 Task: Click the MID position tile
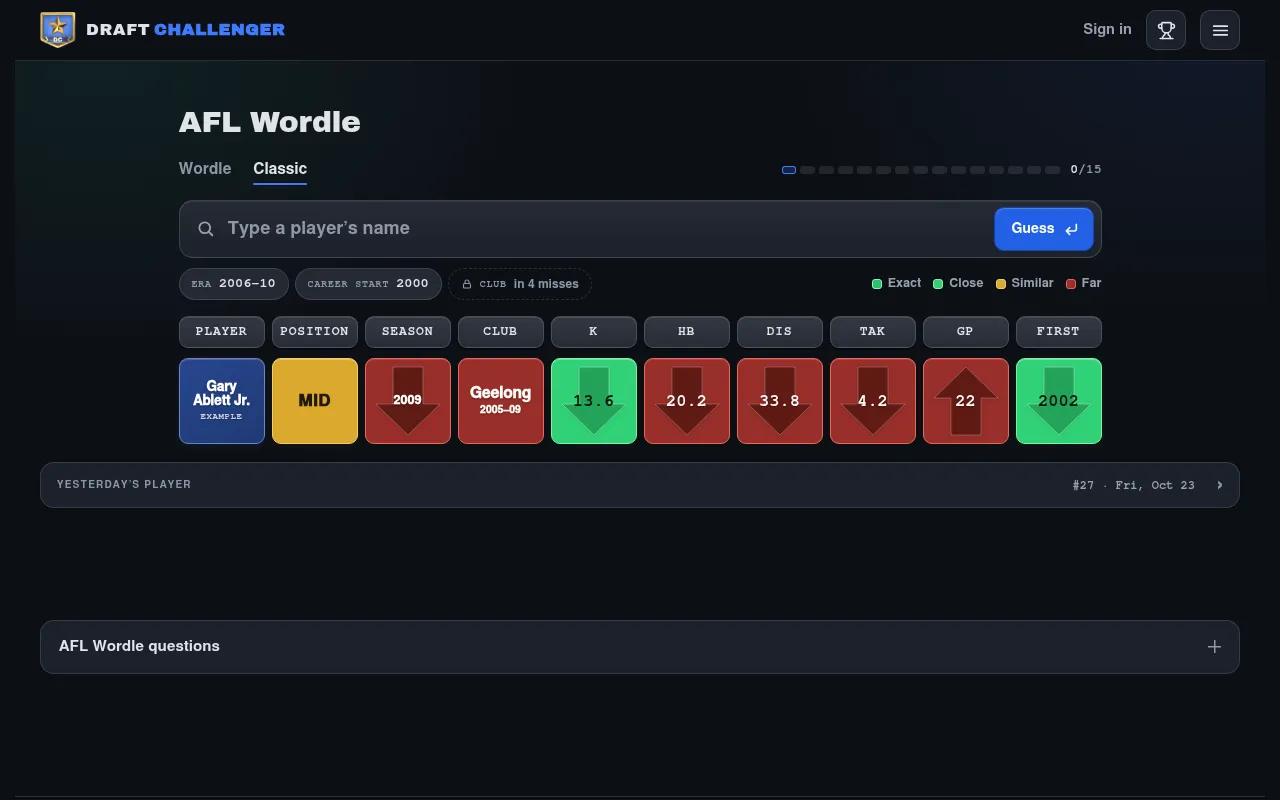(x=315, y=401)
